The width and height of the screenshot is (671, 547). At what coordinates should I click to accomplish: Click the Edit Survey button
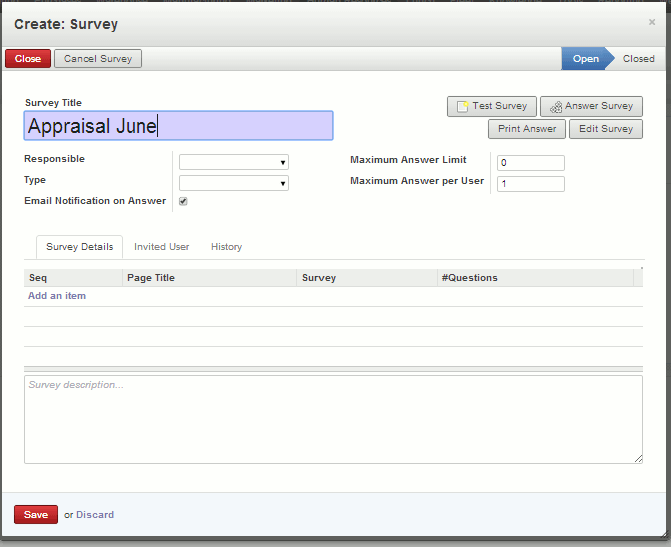[605, 129]
